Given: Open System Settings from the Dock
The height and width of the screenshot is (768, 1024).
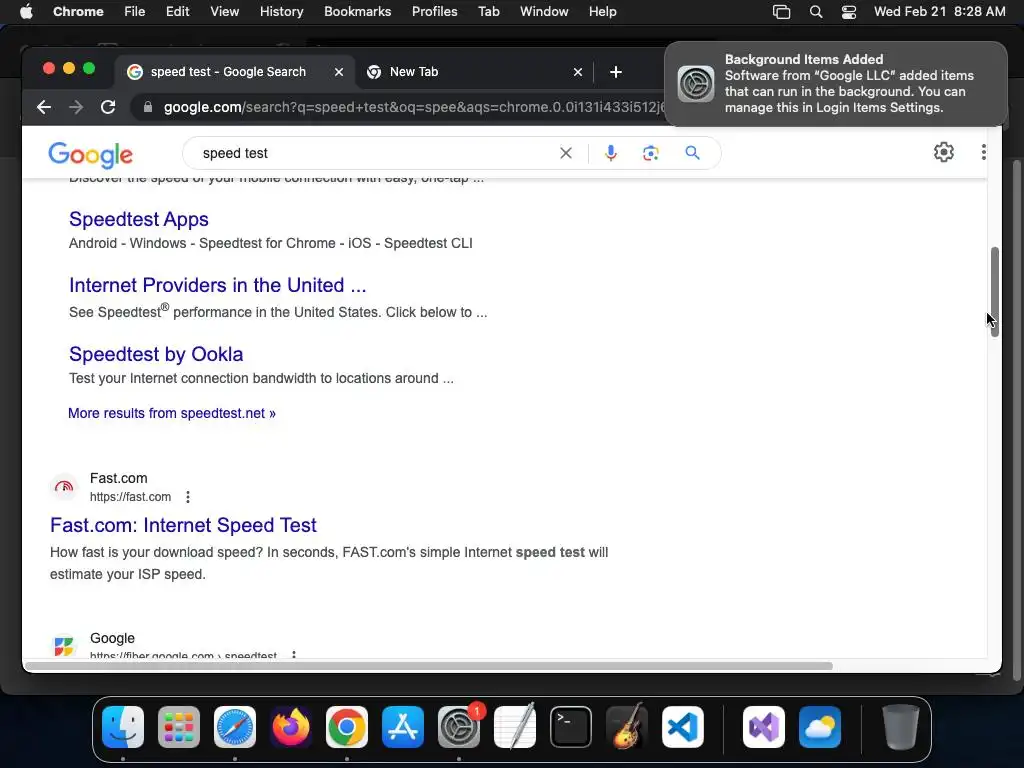Looking at the screenshot, I should (x=459, y=727).
